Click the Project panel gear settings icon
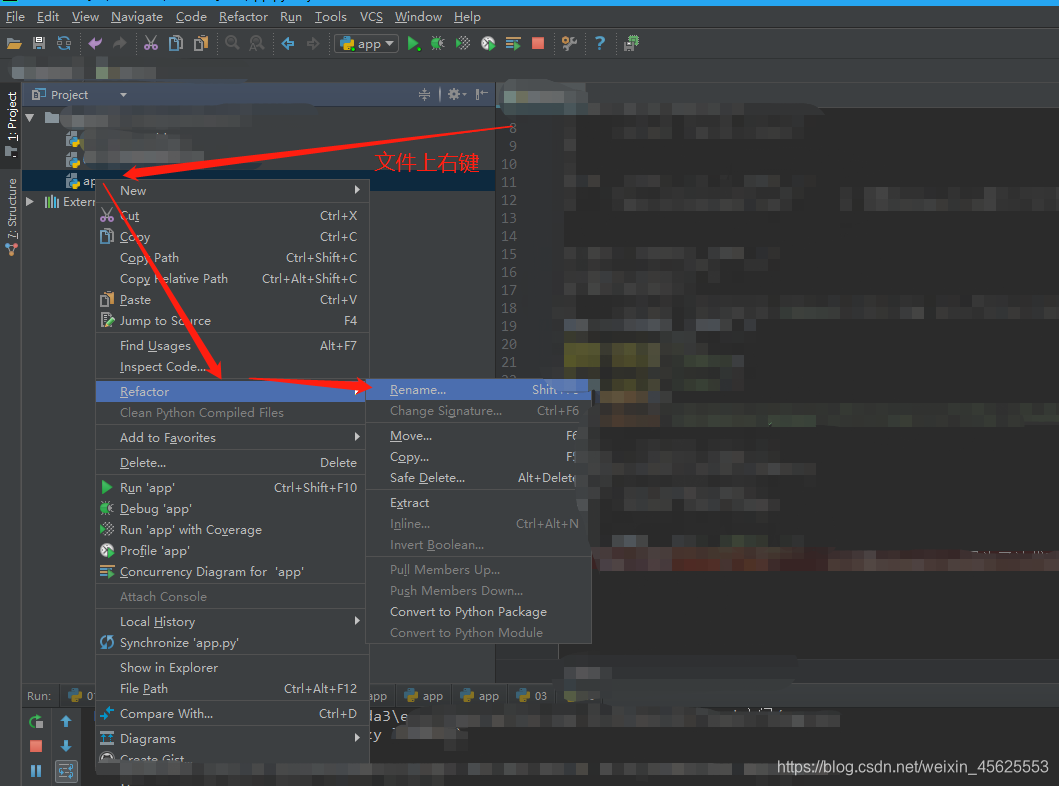The width and height of the screenshot is (1059, 786). point(457,95)
